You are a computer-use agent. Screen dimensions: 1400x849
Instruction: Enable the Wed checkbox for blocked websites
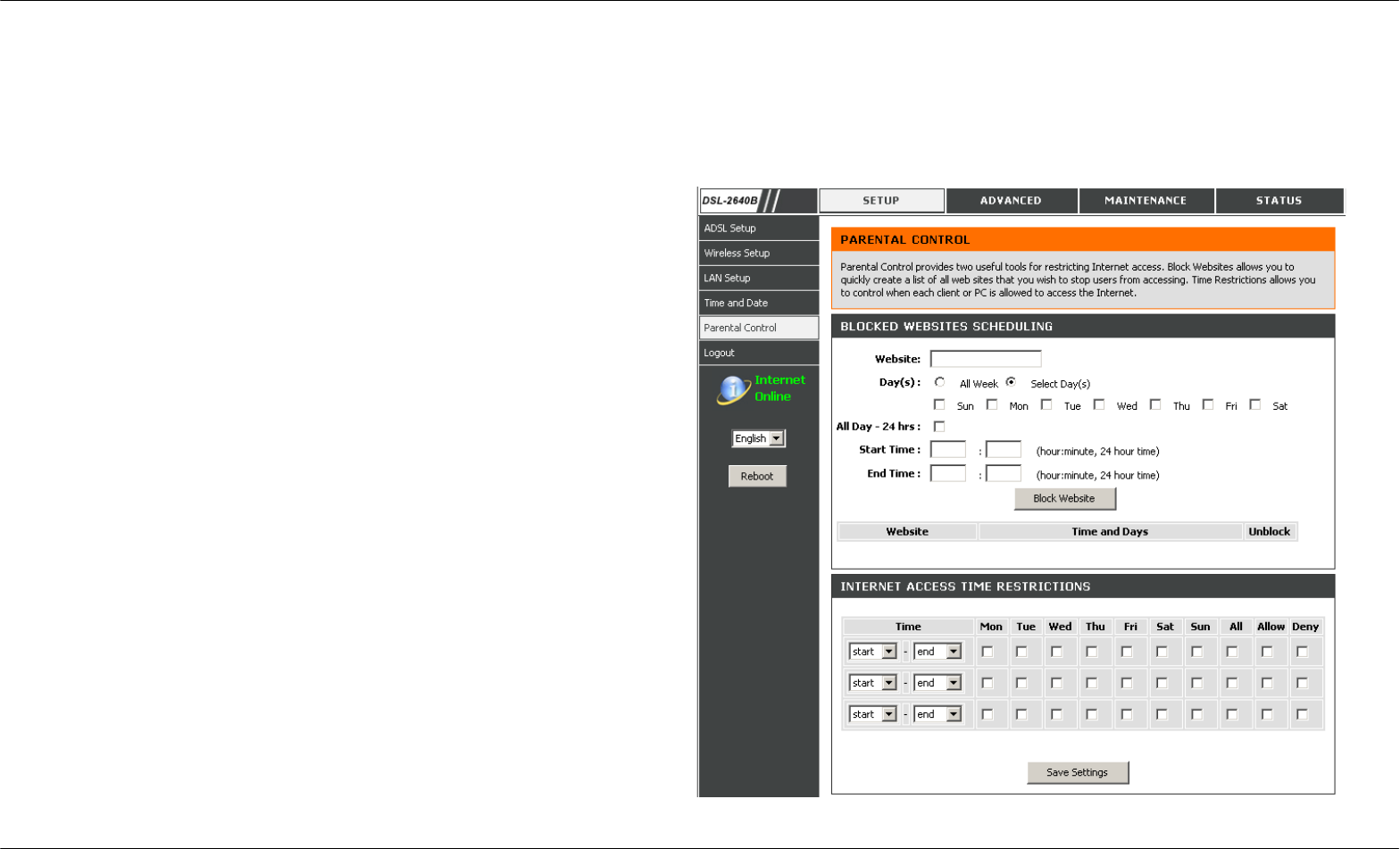point(1099,404)
